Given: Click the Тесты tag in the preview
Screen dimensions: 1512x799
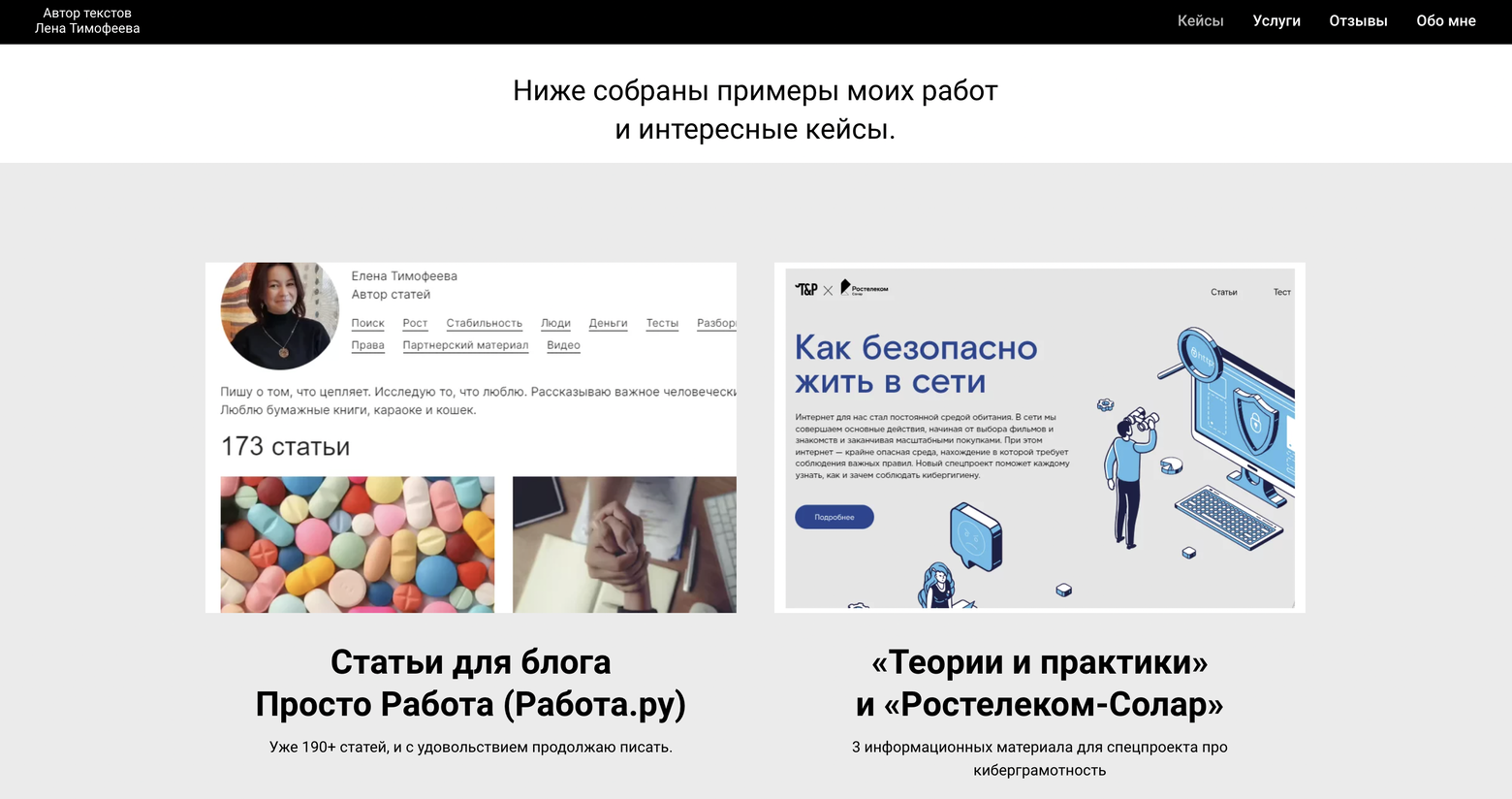Looking at the screenshot, I should (662, 323).
